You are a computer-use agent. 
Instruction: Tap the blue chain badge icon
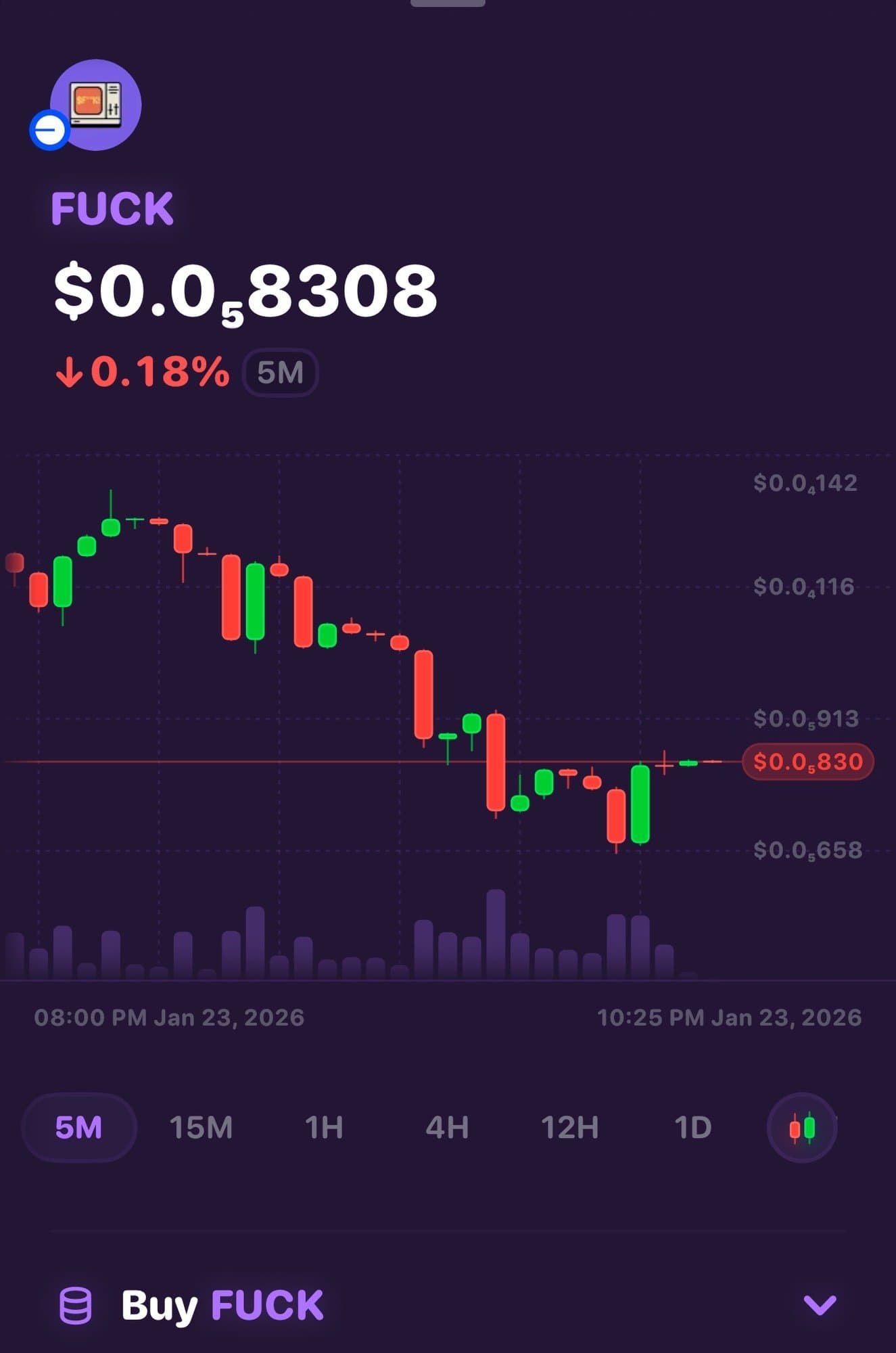(49, 129)
